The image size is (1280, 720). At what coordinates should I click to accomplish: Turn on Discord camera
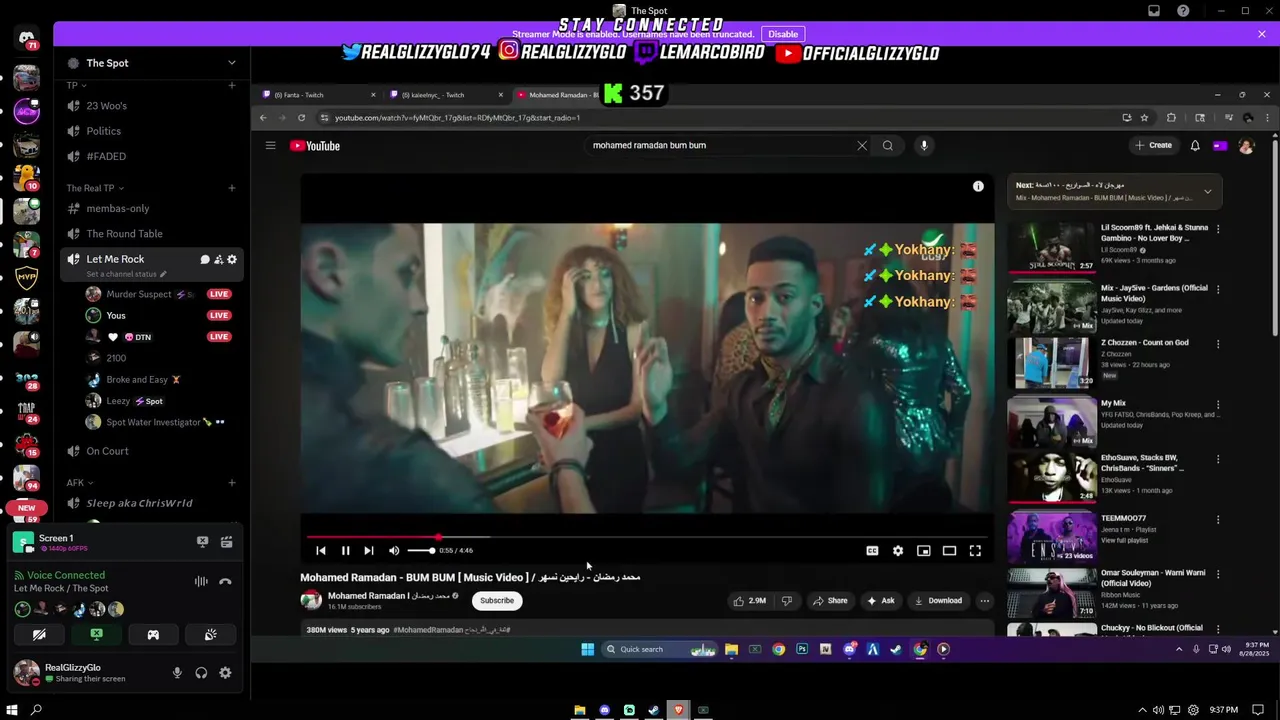tap(39, 634)
